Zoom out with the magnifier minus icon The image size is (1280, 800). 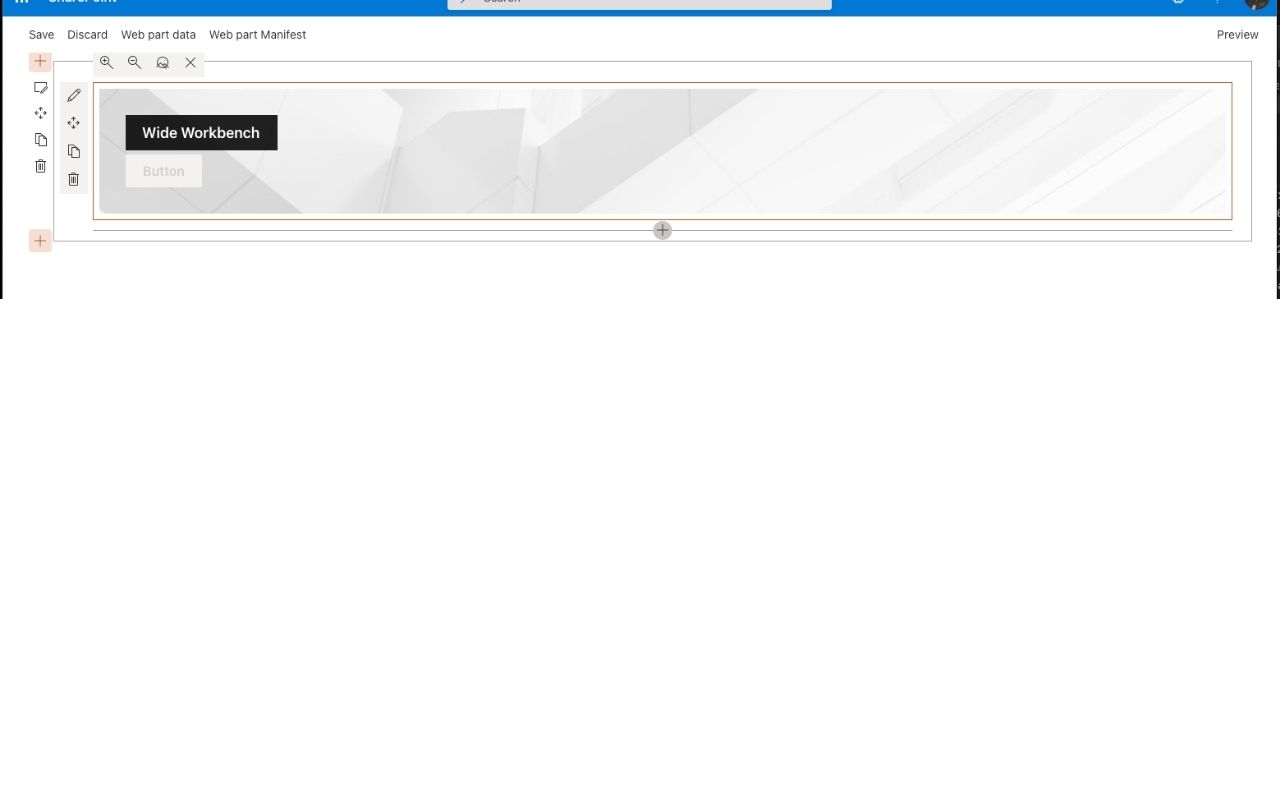point(134,63)
